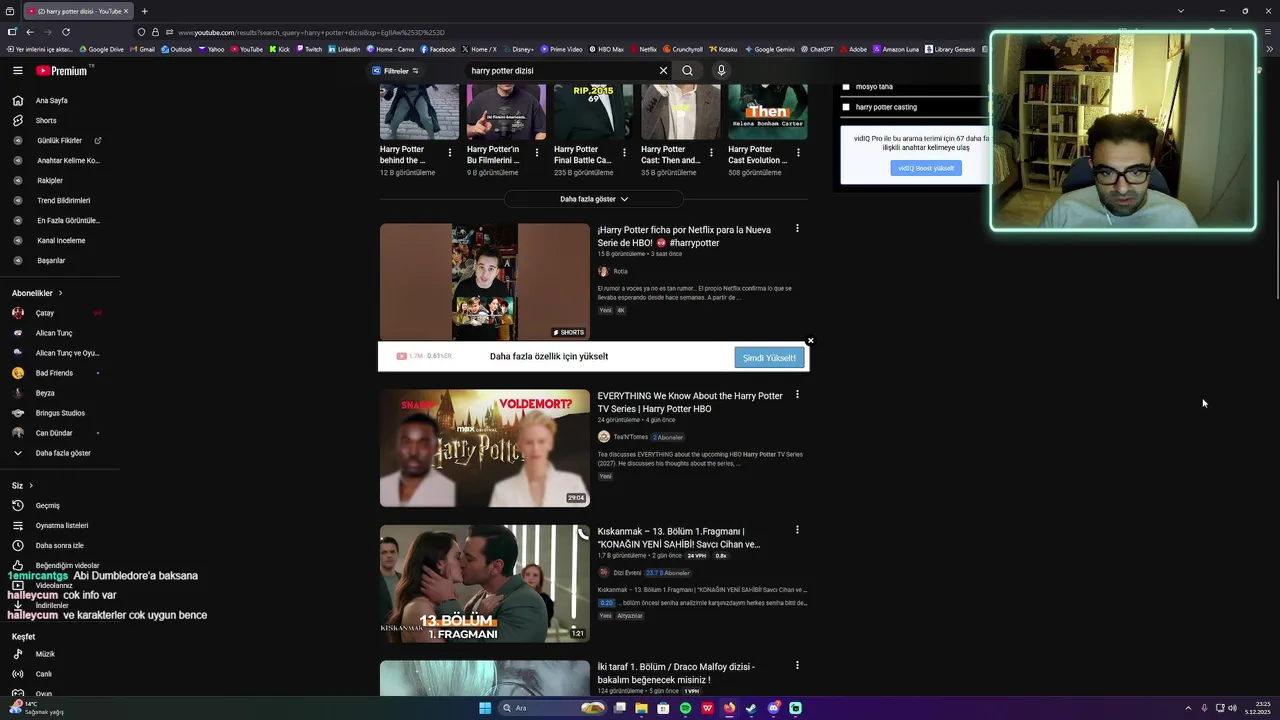This screenshot has width=1280, height=720.
Task: Open İki taraf 1. Bölüm / Draco Malfoy video title
Action: (x=676, y=673)
